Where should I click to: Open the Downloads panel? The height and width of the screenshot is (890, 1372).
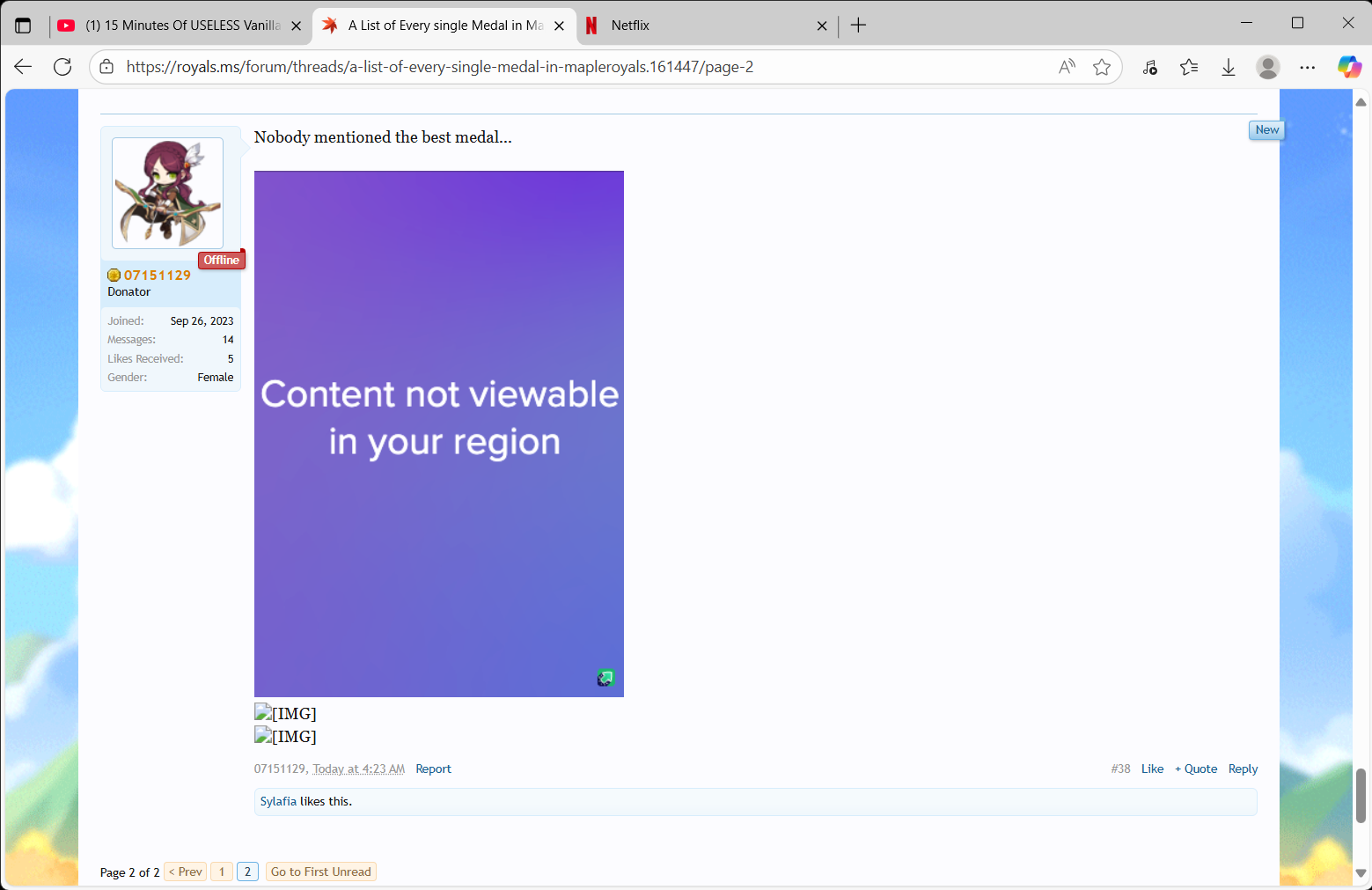point(1229,67)
